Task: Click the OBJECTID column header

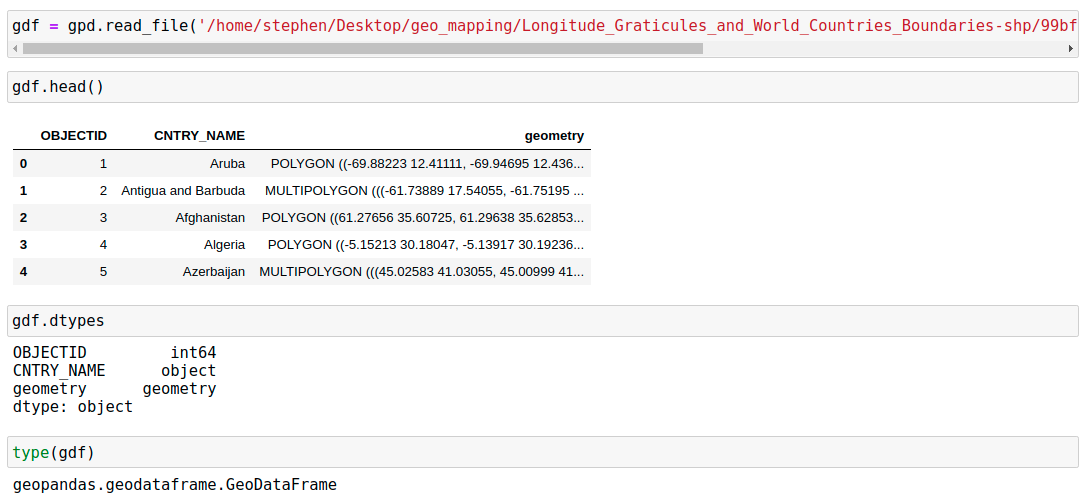Action: [73, 136]
